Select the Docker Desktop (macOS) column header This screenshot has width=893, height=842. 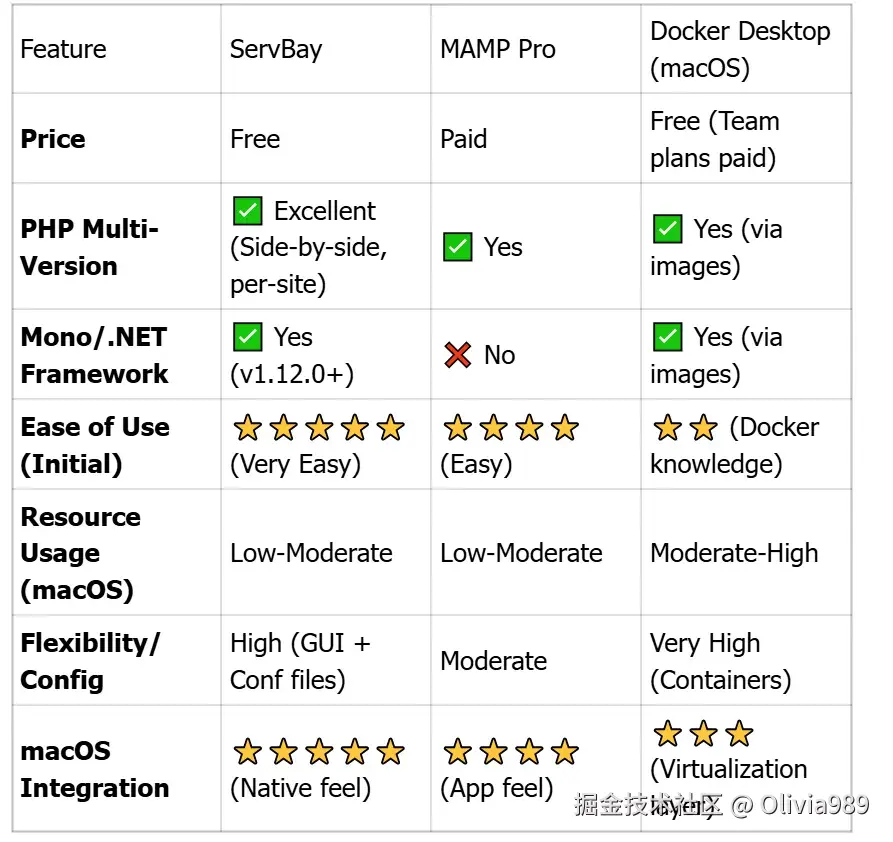(x=740, y=49)
